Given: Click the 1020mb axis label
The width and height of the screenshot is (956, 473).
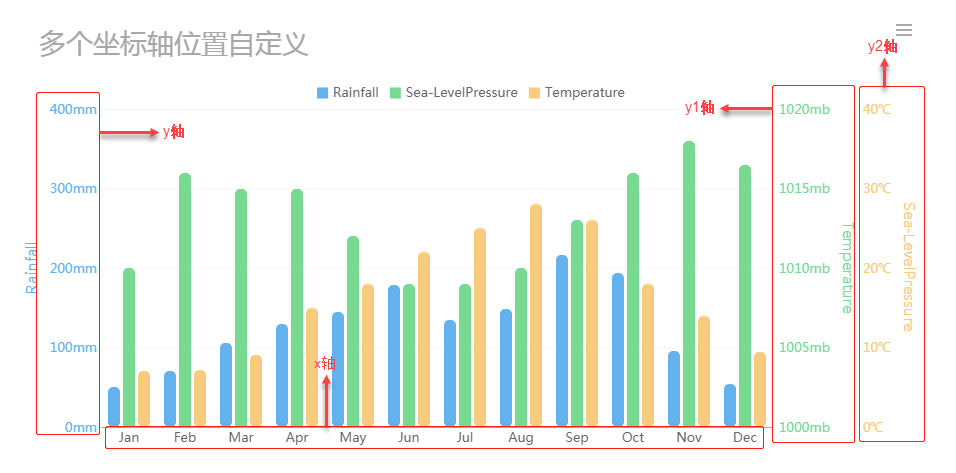Looking at the screenshot, I should (x=804, y=109).
